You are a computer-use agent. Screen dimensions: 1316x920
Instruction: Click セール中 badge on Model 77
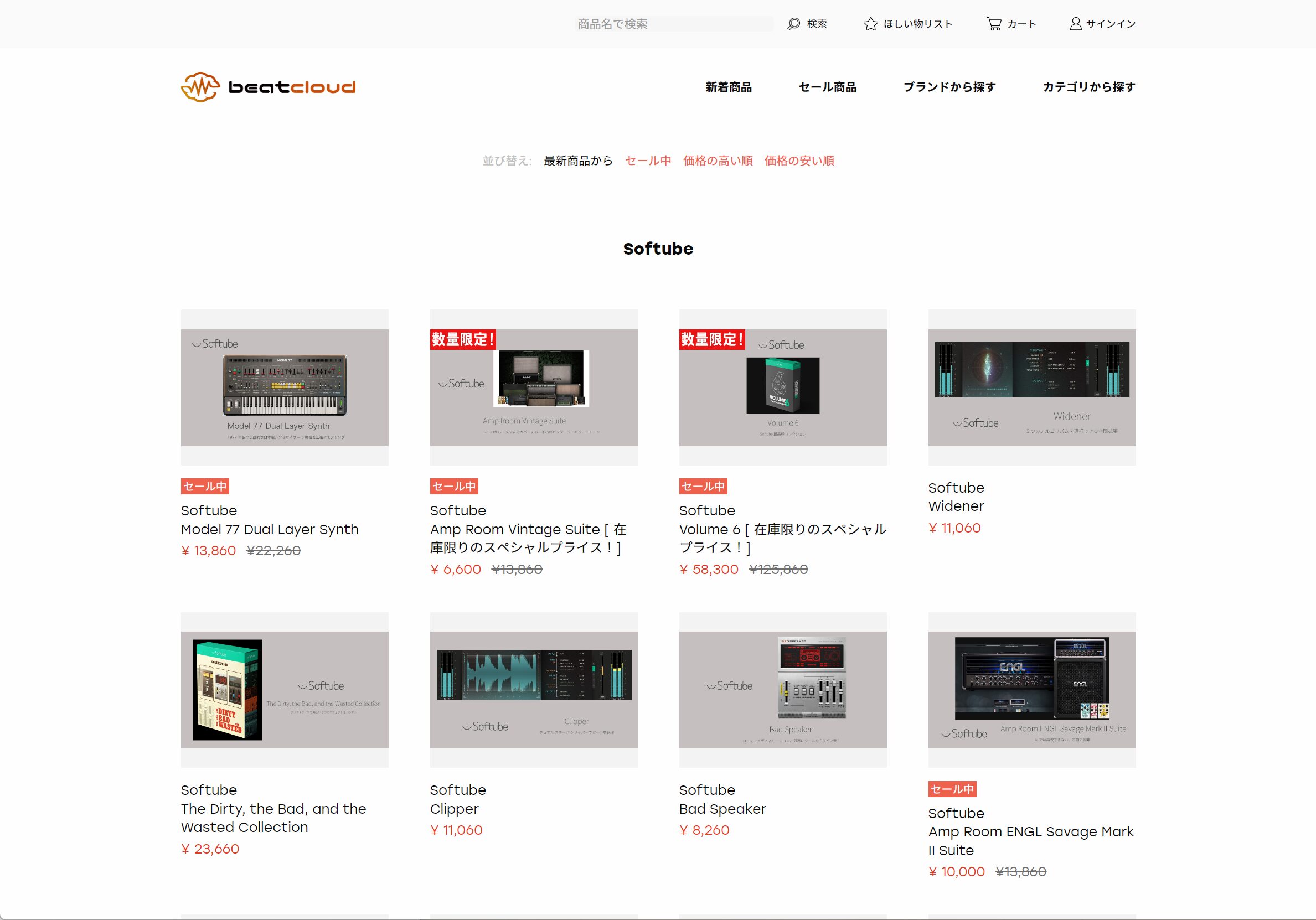[x=205, y=486]
